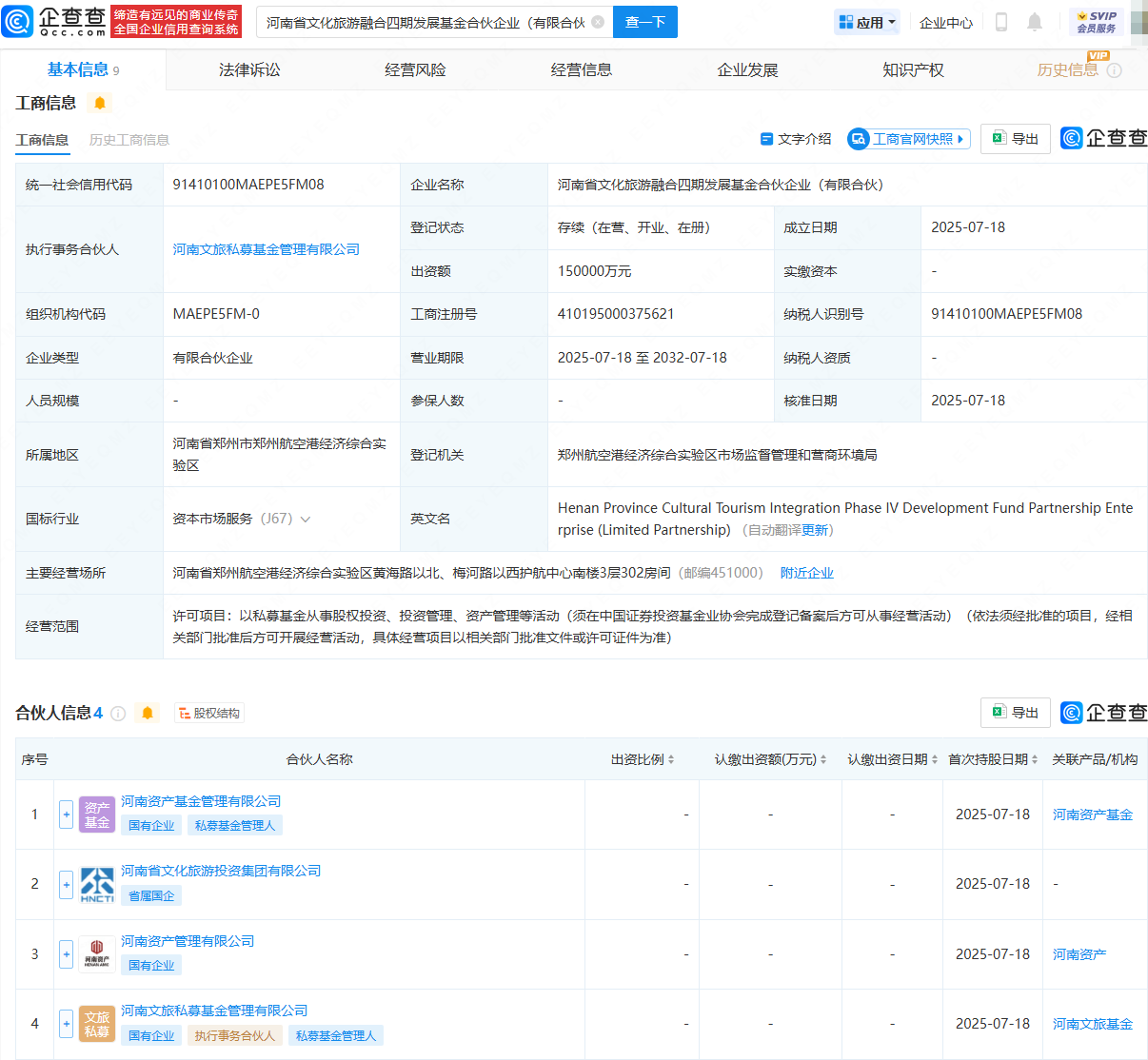
Task: Click 省属国企 tag in row 2
Action: [x=151, y=895]
